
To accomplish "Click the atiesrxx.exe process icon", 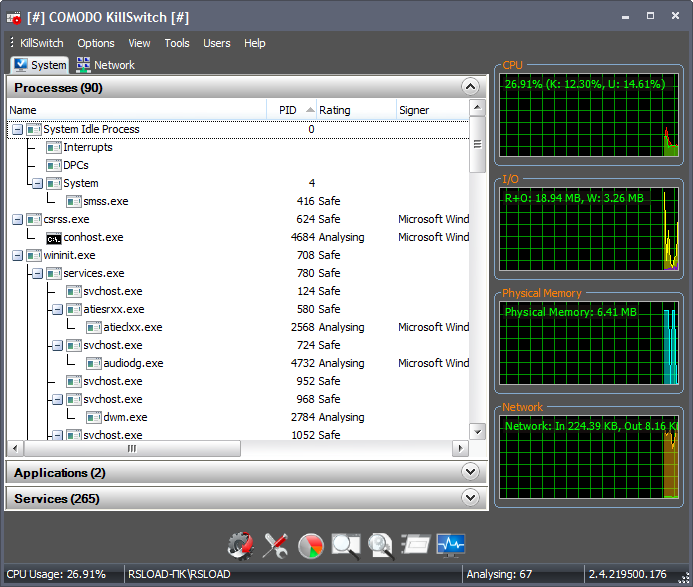I will pos(74,309).
